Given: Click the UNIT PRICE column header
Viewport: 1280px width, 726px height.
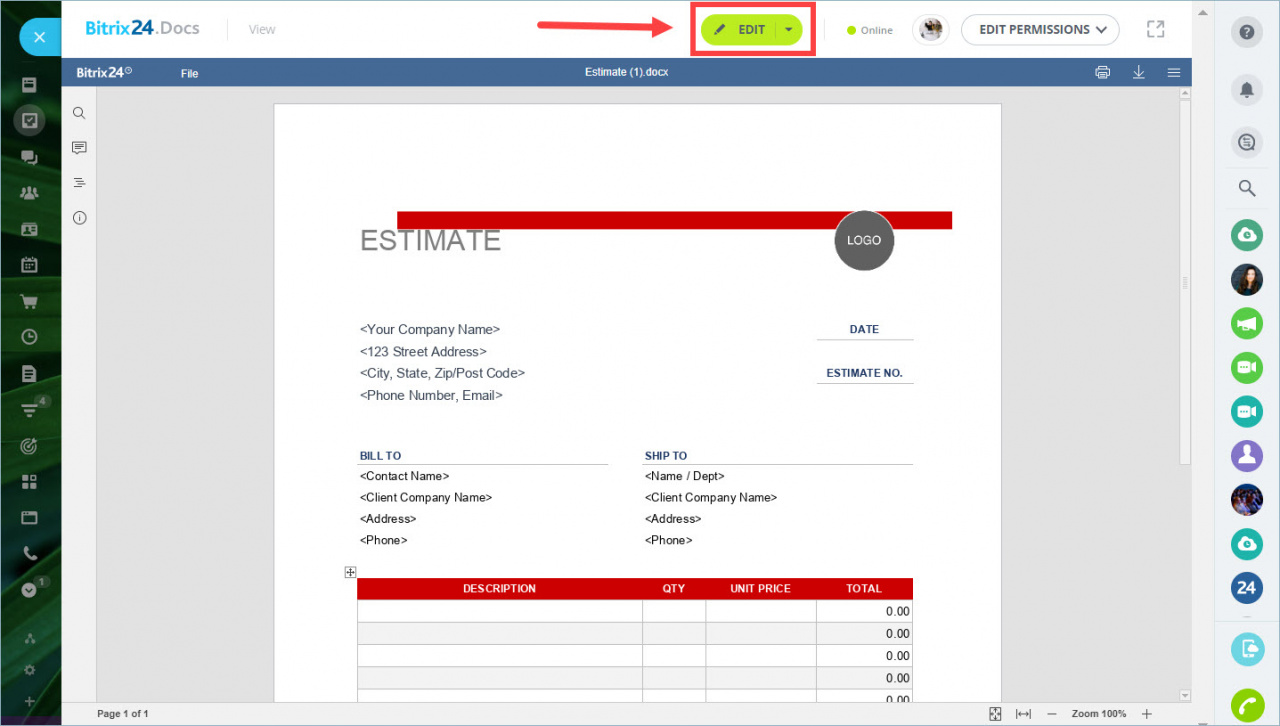Looking at the screenshot, I should [x=760, y=589].
